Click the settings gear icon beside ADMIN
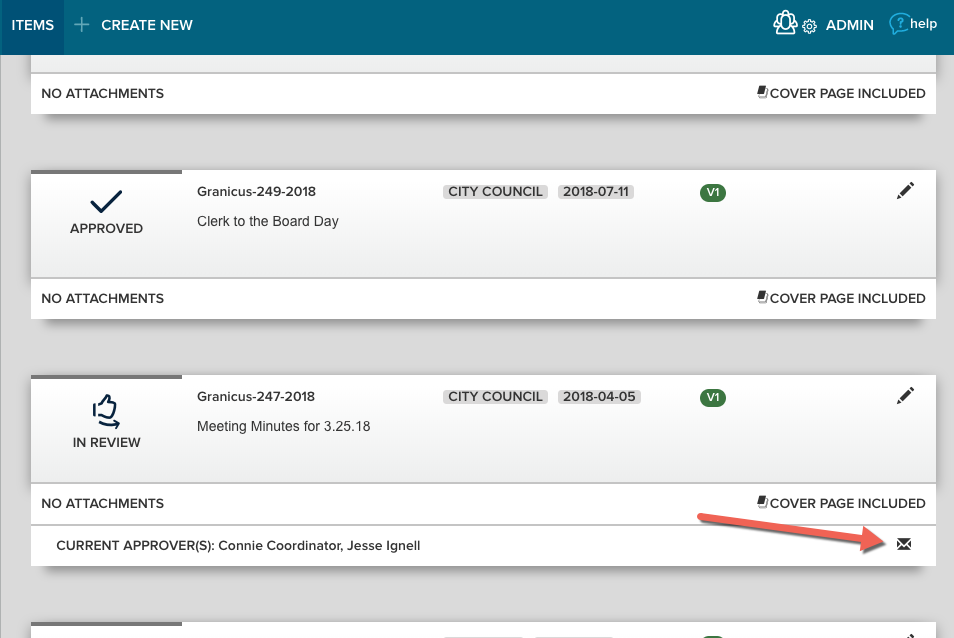Screen dimensions: 954x638 [810, 27]
